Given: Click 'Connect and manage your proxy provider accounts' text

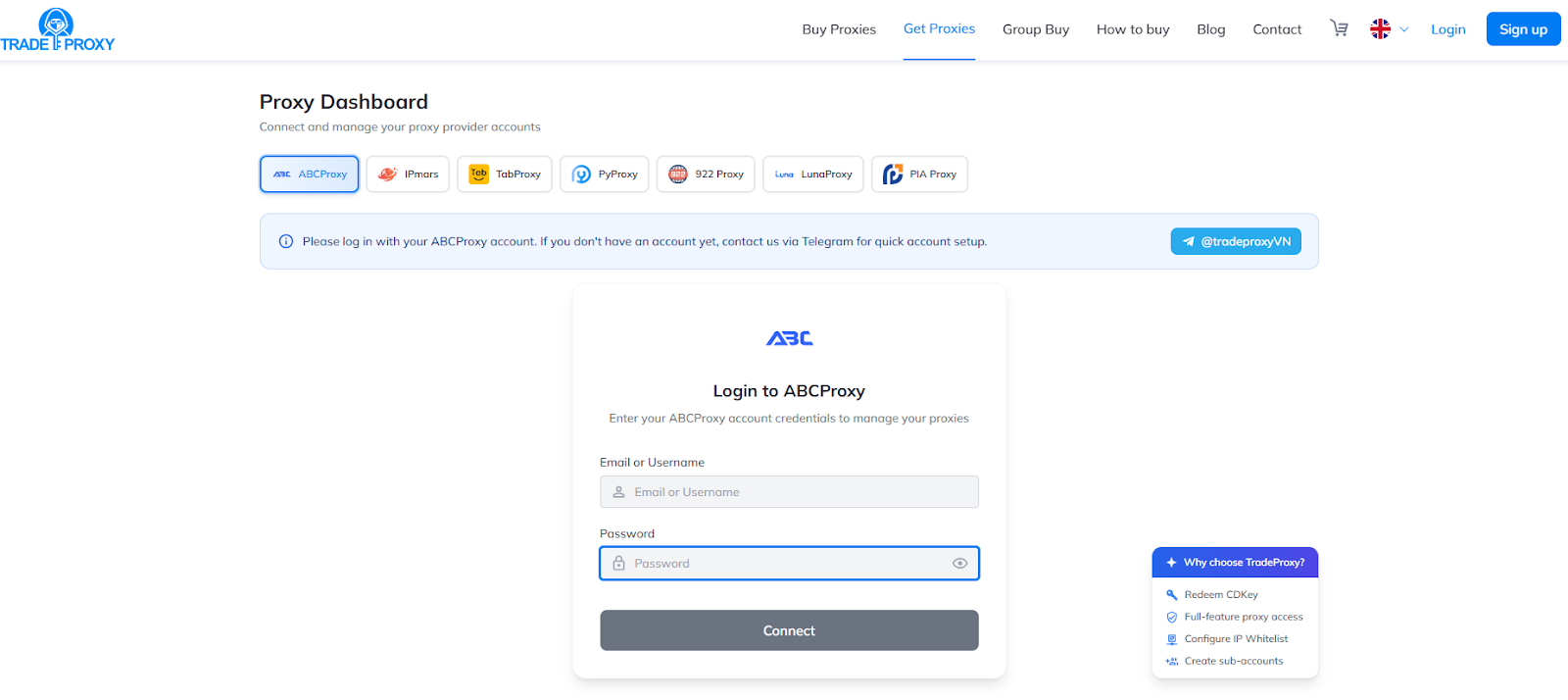Looking at the screenshot, I should click(400, 127).
